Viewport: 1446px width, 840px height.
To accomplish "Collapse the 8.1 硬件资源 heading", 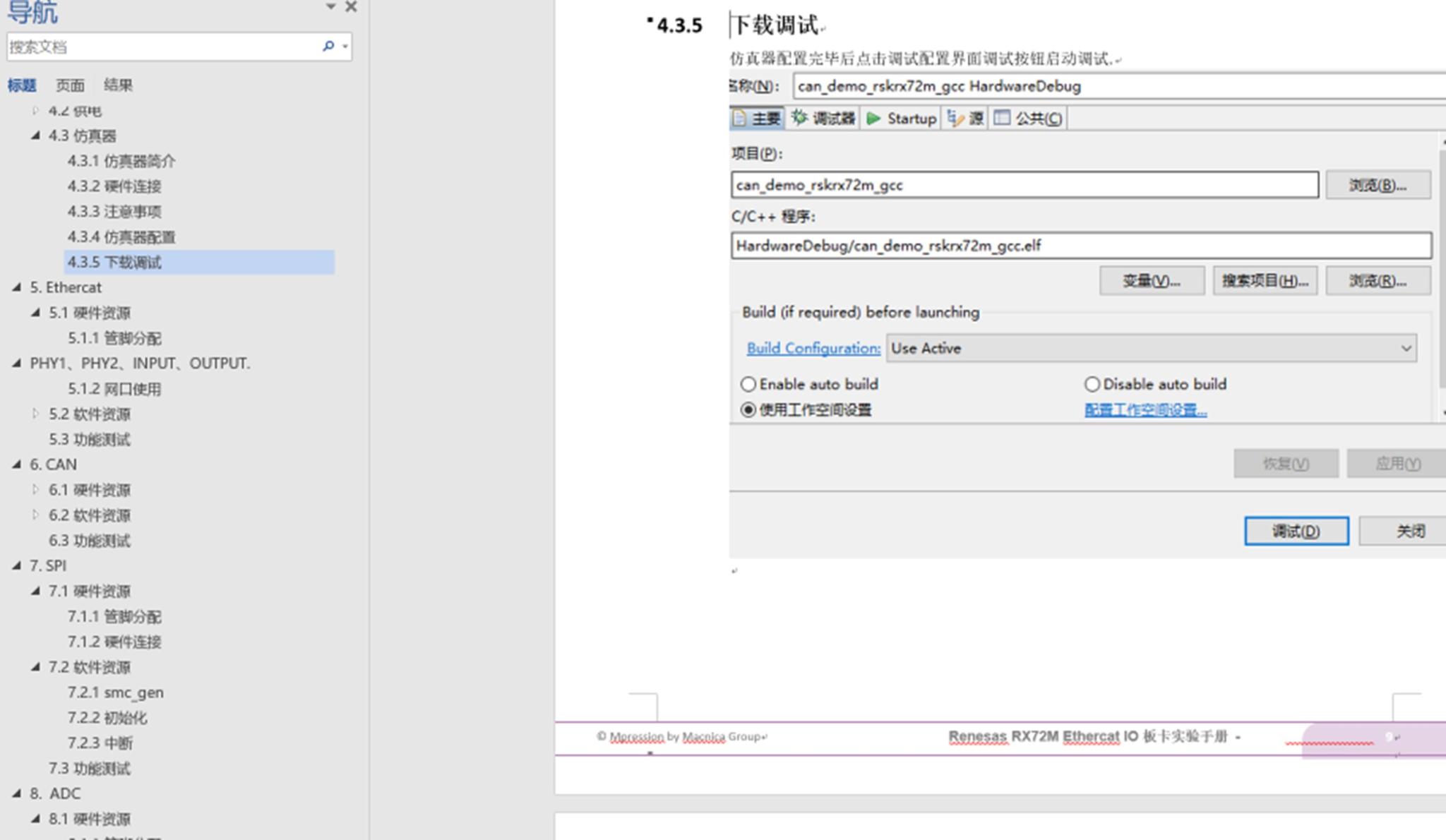I will click(x=35, y=818).
